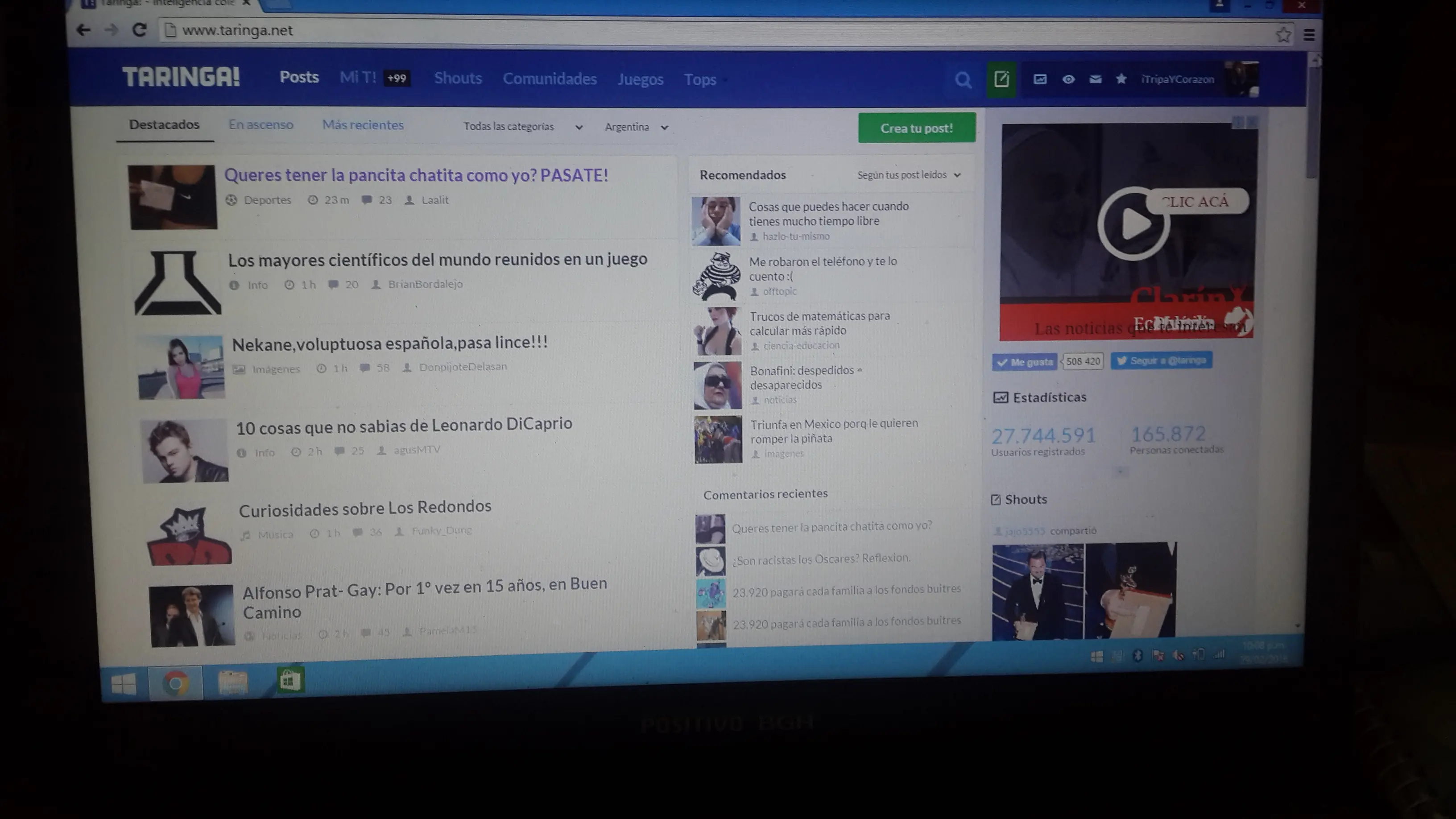
Task: Click the green new-post pencil icon
Action: click(1001, 79)
